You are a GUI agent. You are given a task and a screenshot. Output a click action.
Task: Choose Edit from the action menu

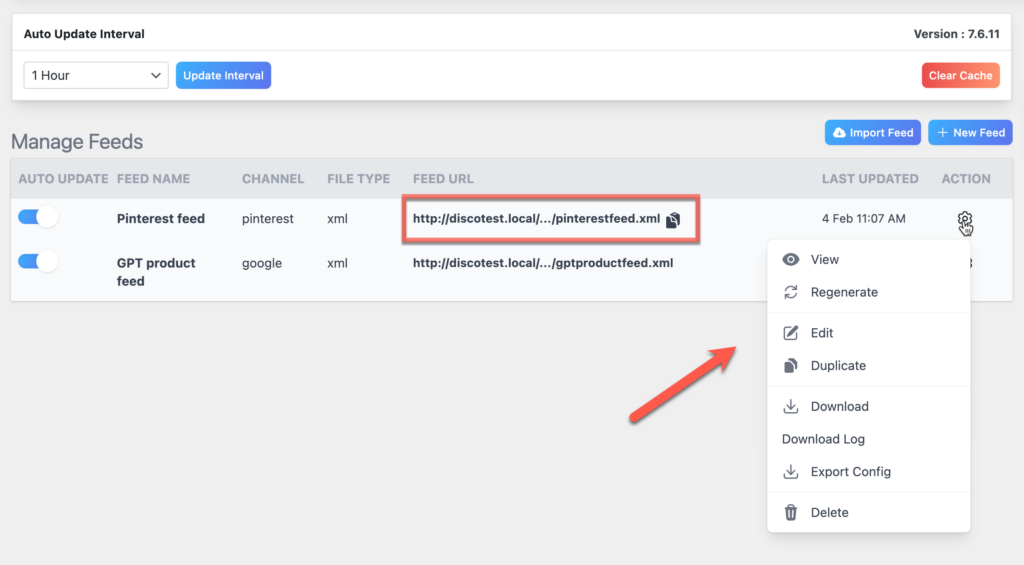point(868,332)
